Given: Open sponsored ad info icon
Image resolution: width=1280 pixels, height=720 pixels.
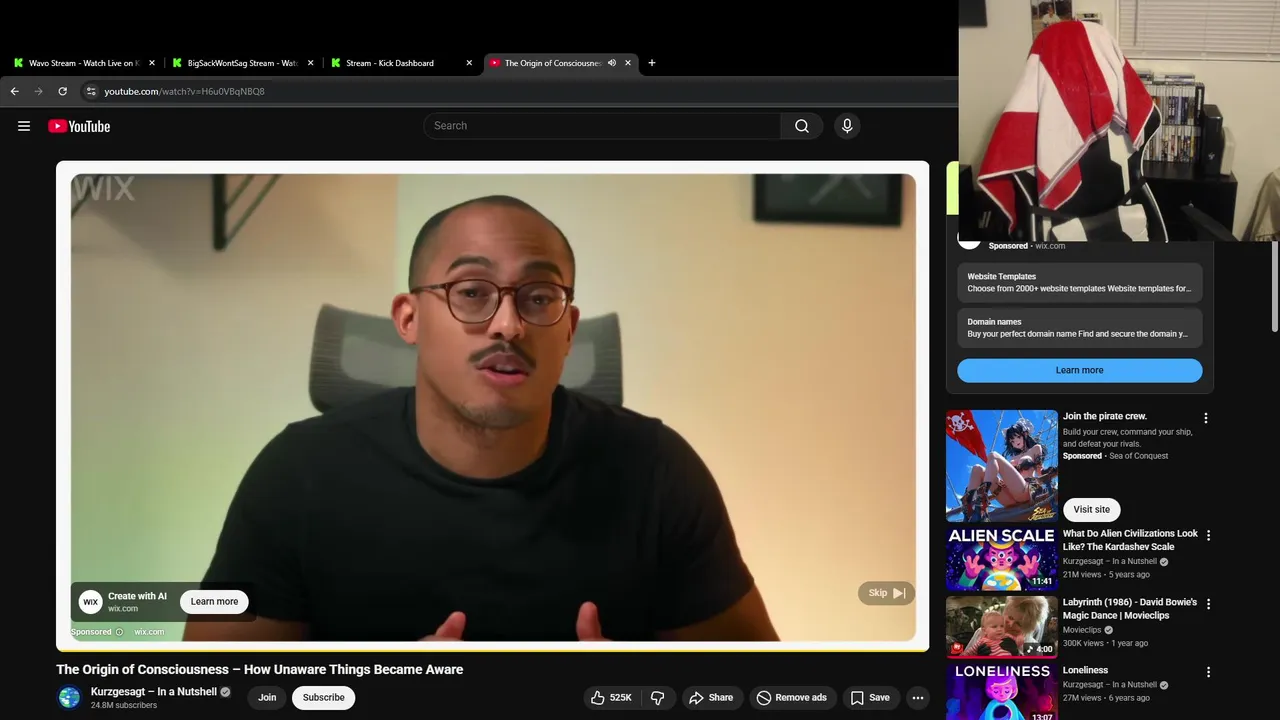Looking at the screenshot, I should point(119,632).
